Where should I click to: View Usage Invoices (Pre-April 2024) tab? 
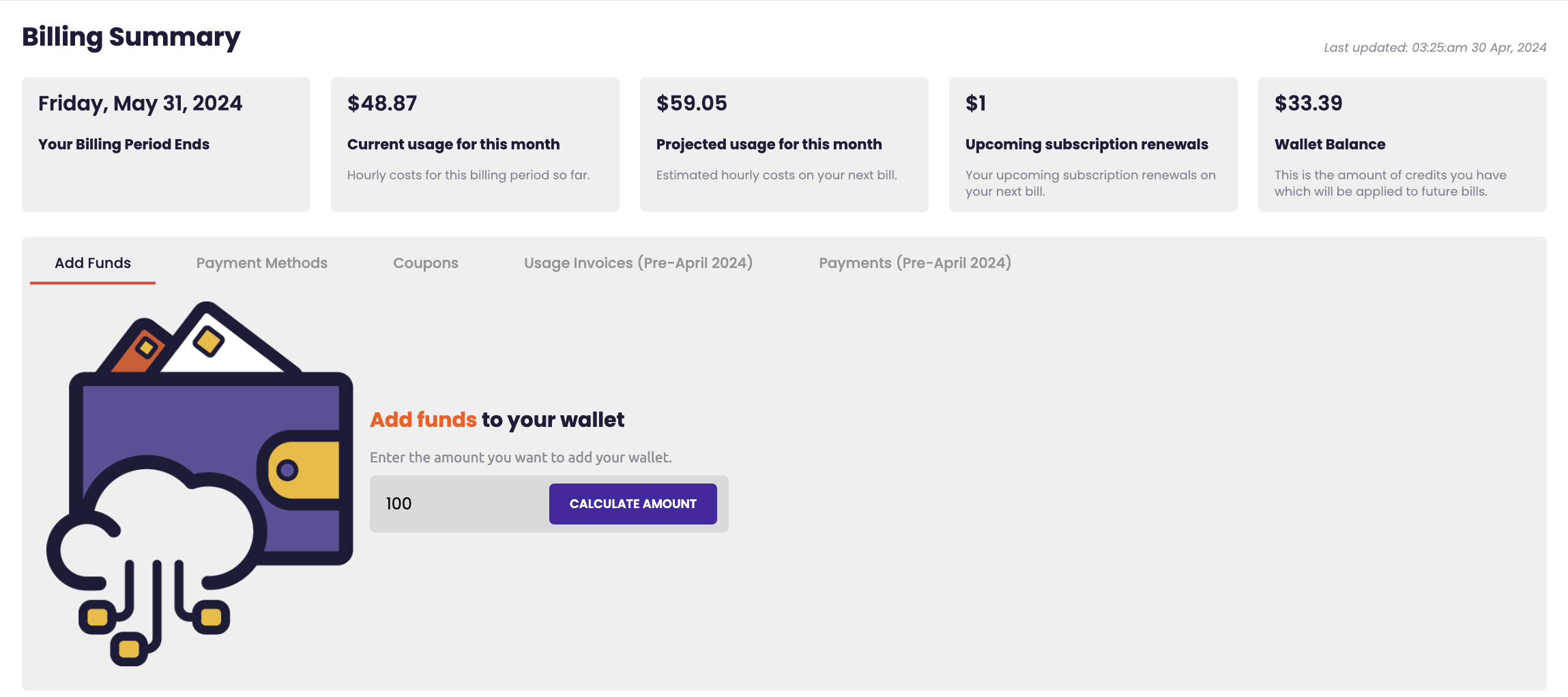pyautogui.click(x=638, y=263)
